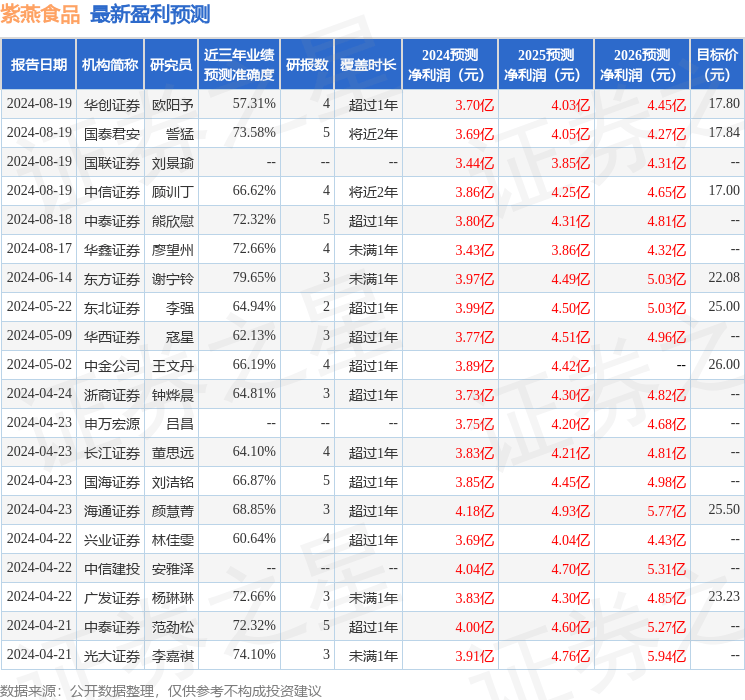The image size is (745, 700).
Task: Select the 机构简称 column header
Action: point(110,65)
